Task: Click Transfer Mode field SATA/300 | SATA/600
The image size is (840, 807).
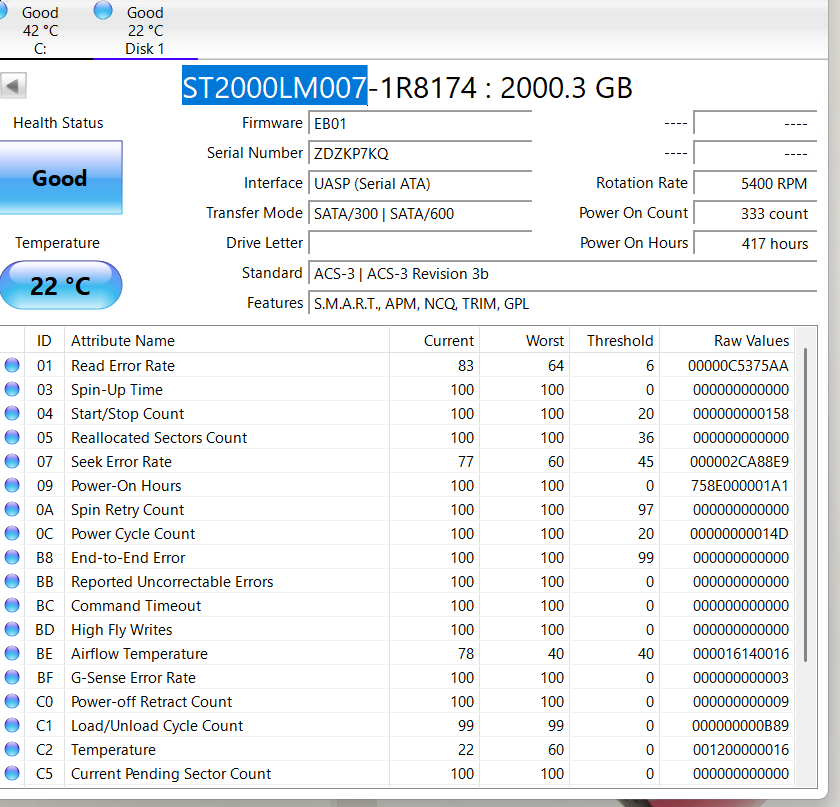Action: [x=420, y=213]
